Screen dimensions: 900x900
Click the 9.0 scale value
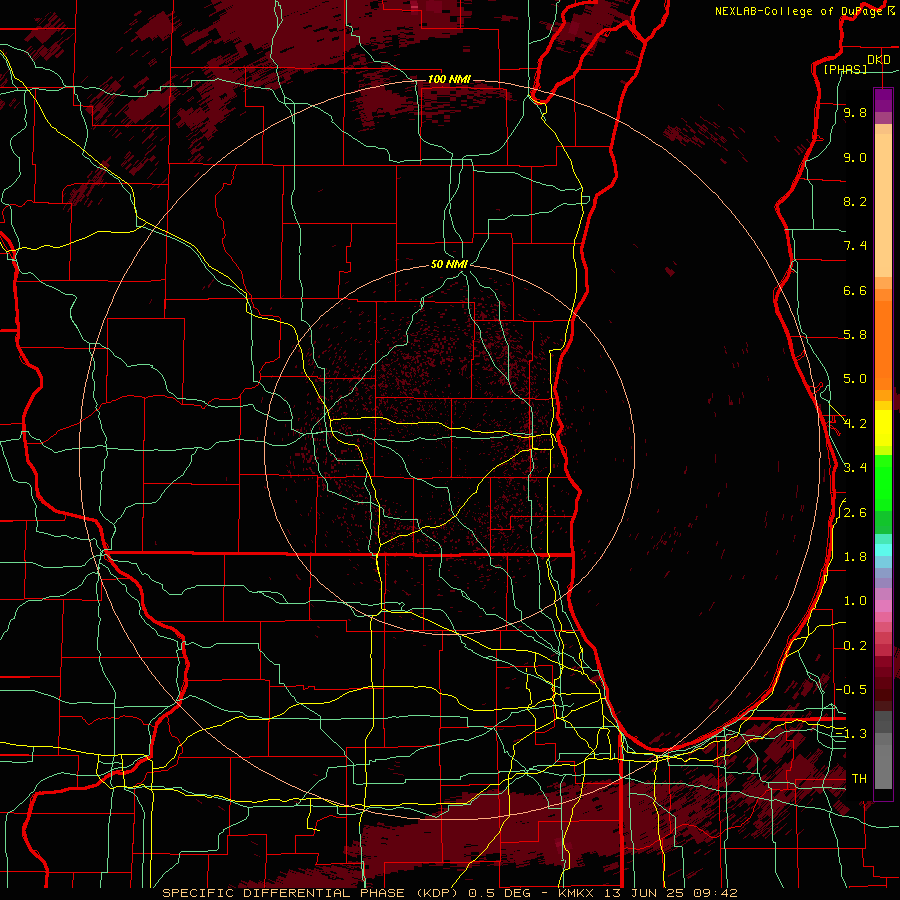click(x=855, y=157)
